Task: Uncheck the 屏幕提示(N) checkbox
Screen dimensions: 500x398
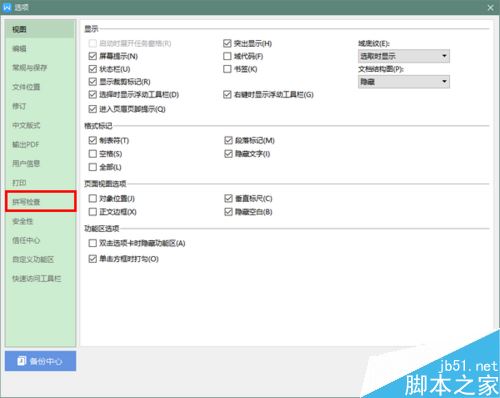Action: pos(93,56)
